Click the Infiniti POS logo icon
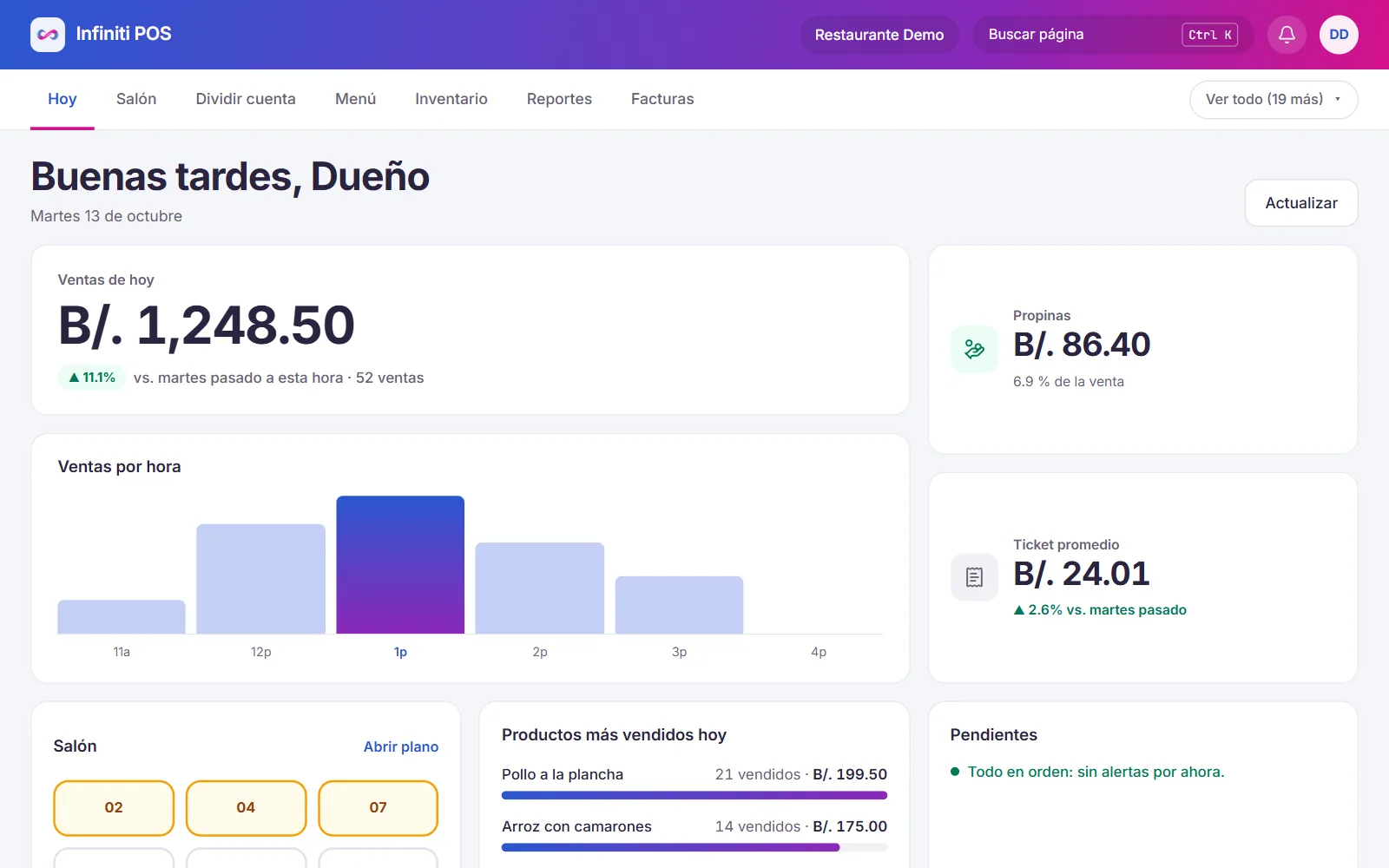Viewport: 1389px width, 868px height. coord(48,35)
